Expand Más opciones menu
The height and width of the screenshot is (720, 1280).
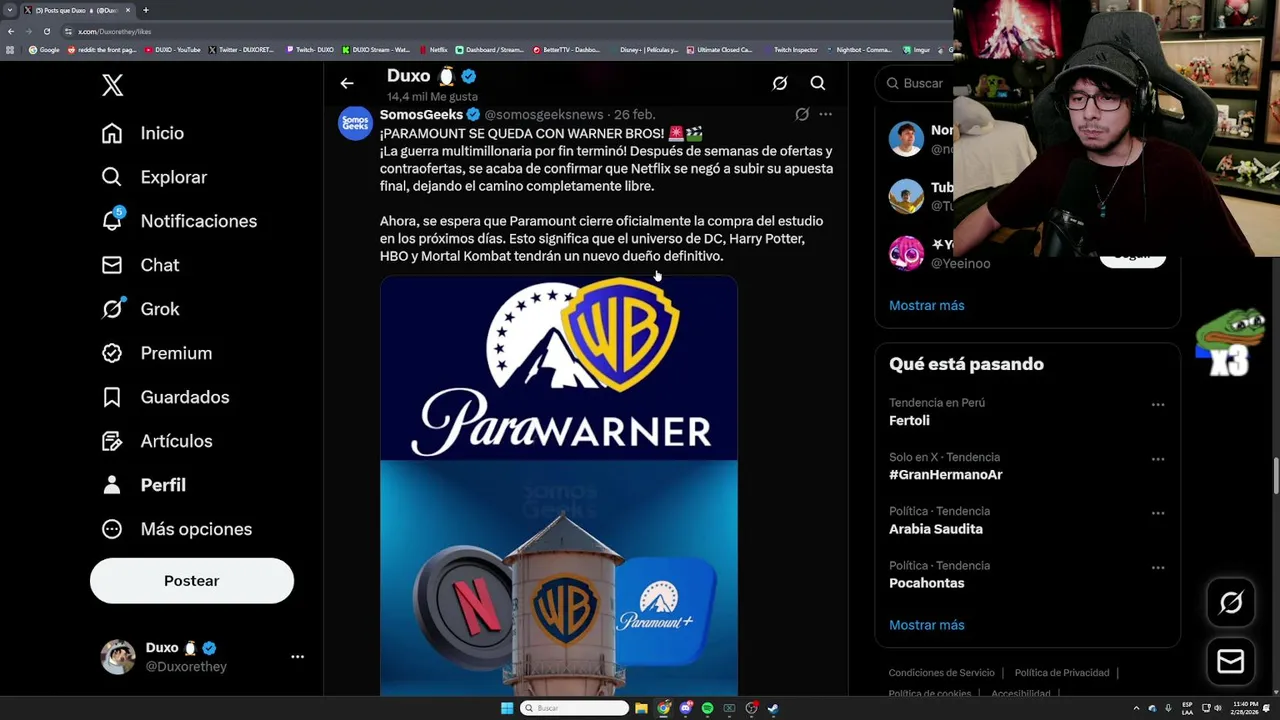tap(176, 529)
